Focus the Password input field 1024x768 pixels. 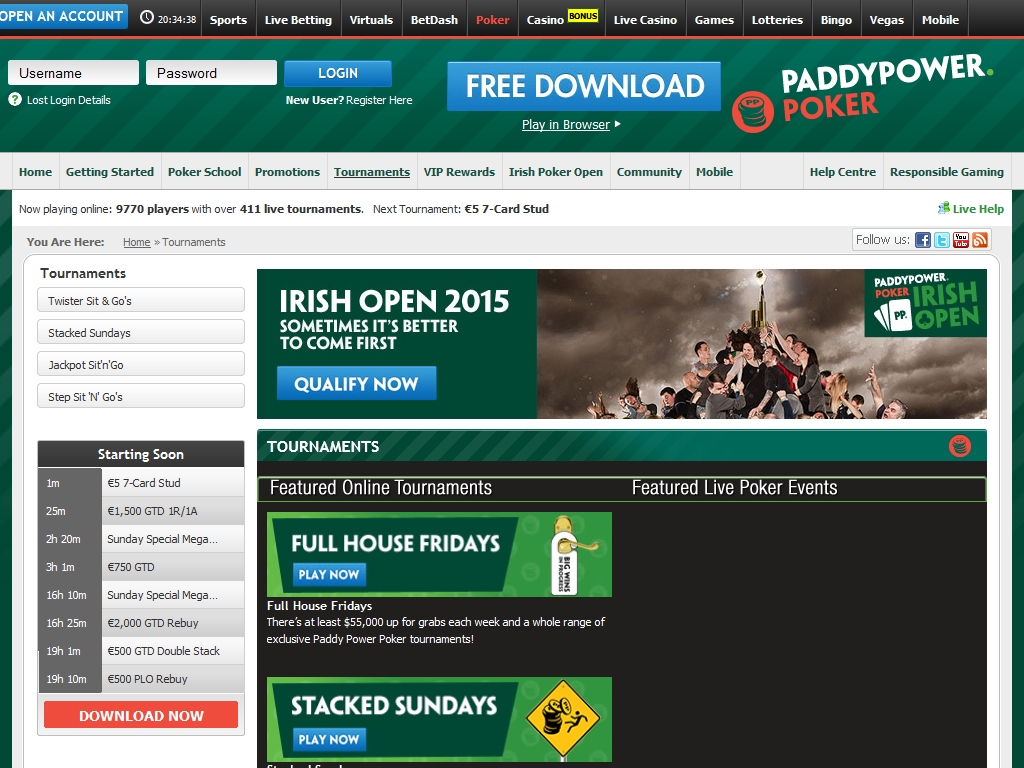(211, 73)
